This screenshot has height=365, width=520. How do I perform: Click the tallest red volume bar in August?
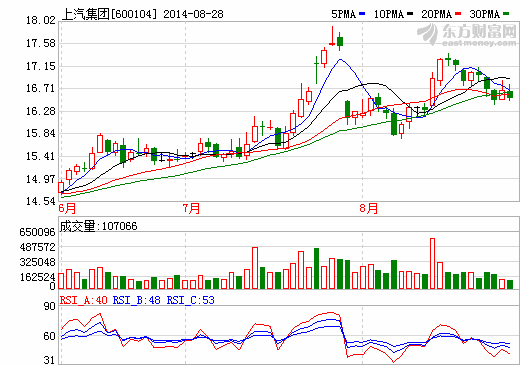tap(432, 263)
